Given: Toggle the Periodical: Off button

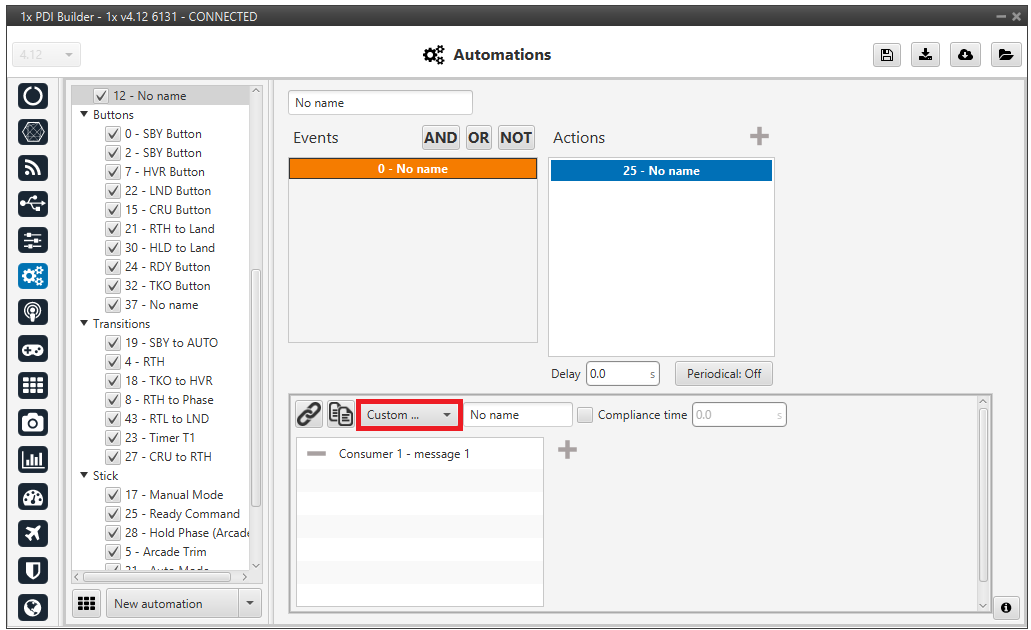Looking at the screenshot, I should pos(723,374).
